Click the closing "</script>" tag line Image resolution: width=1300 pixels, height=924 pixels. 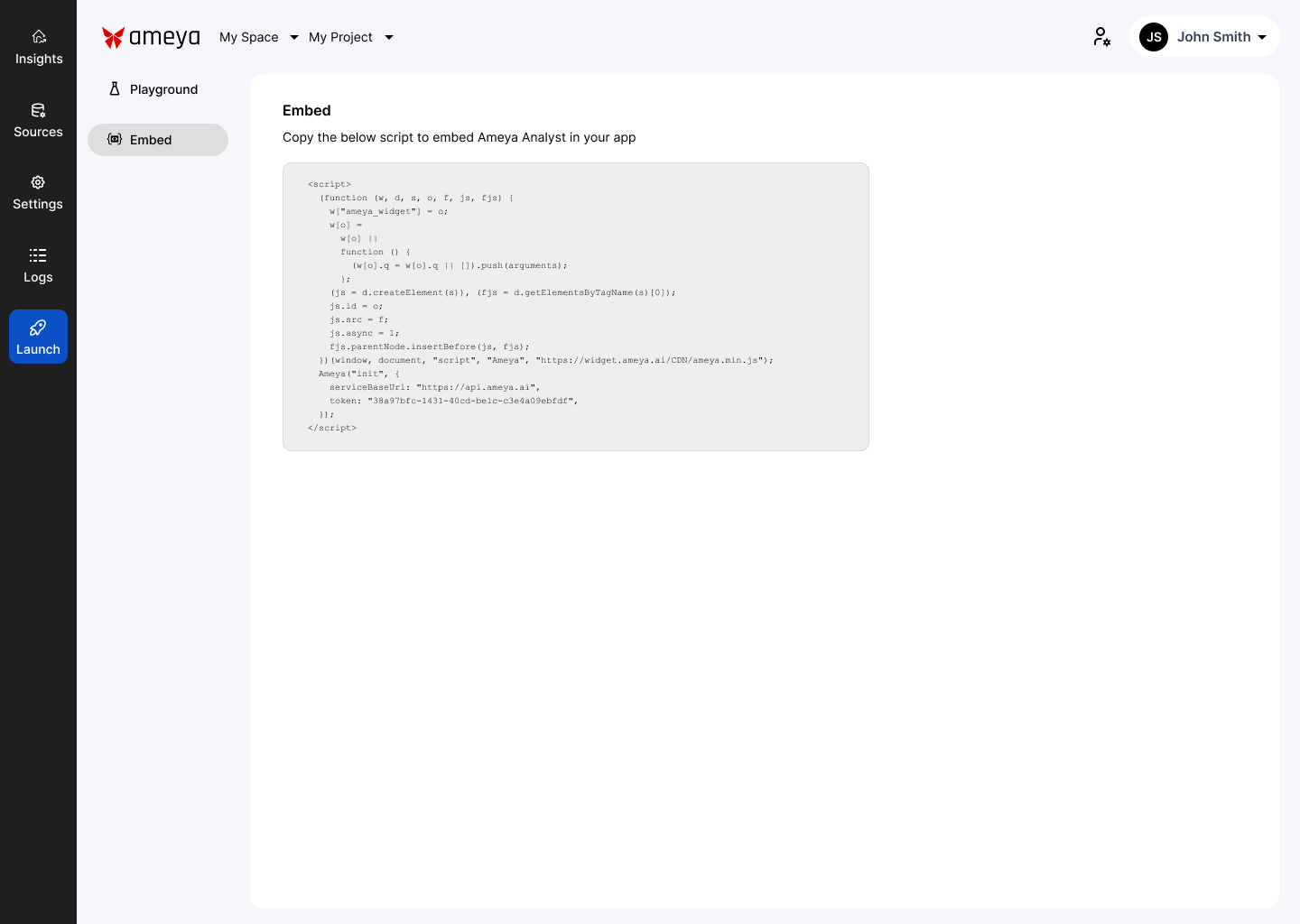pyautogui.click(x=332, y=428)
